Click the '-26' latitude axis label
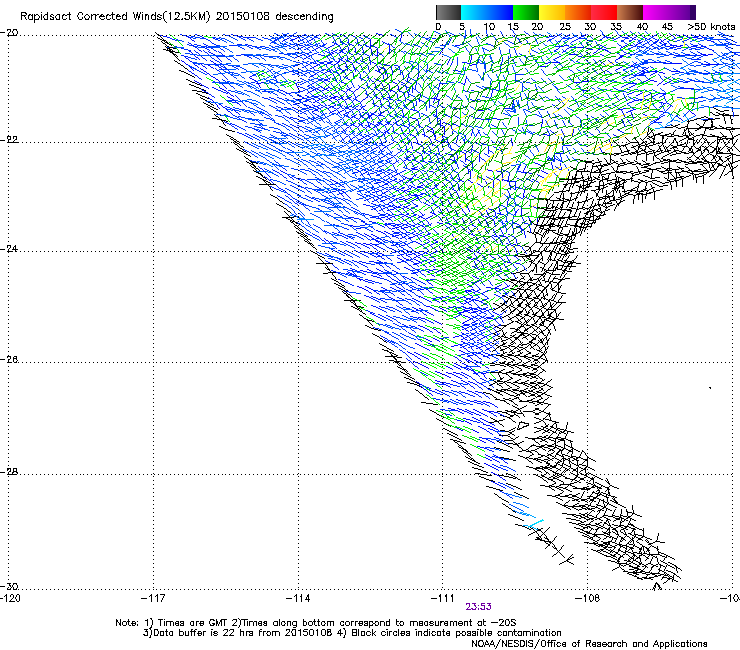Image resolution: width=740 pixels, height=650 pixels. tap(10, 360)
